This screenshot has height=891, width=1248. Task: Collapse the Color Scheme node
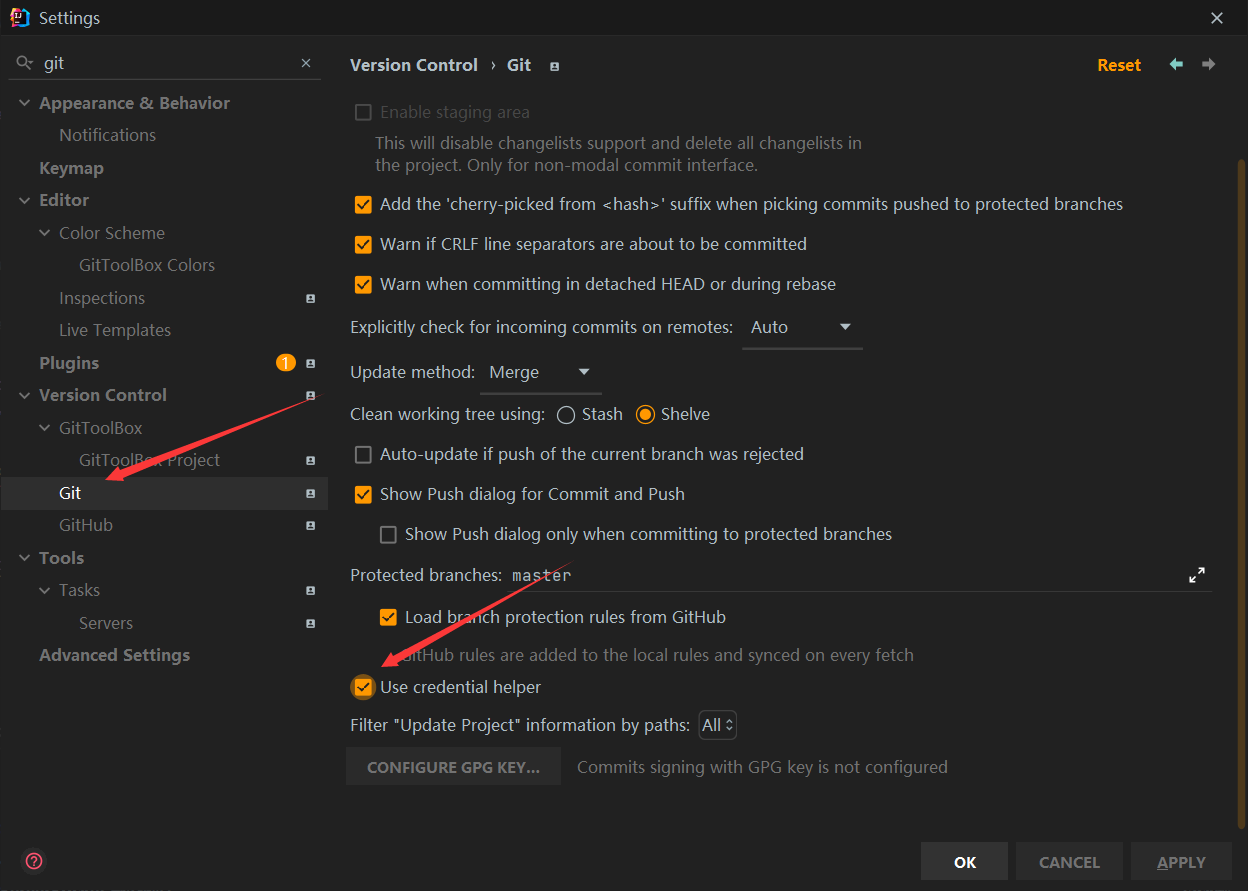coord(45,233)
